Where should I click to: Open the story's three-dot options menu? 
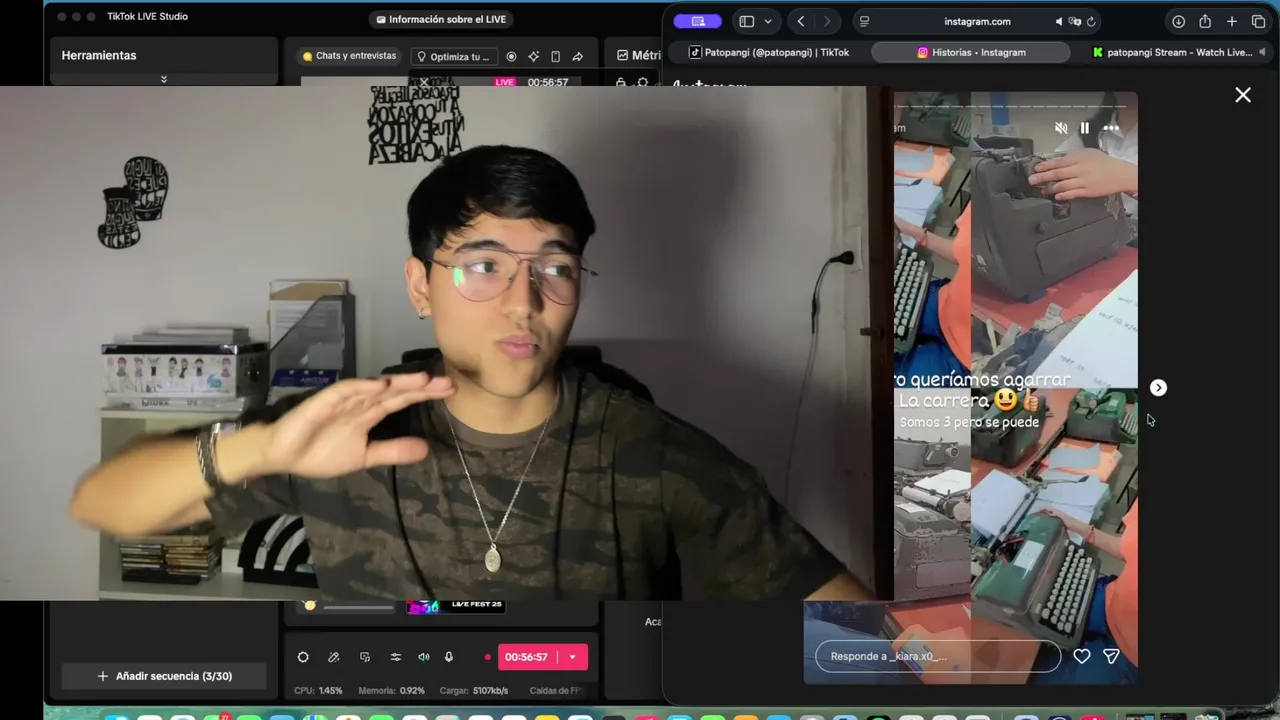click(x=1111, y=128)
